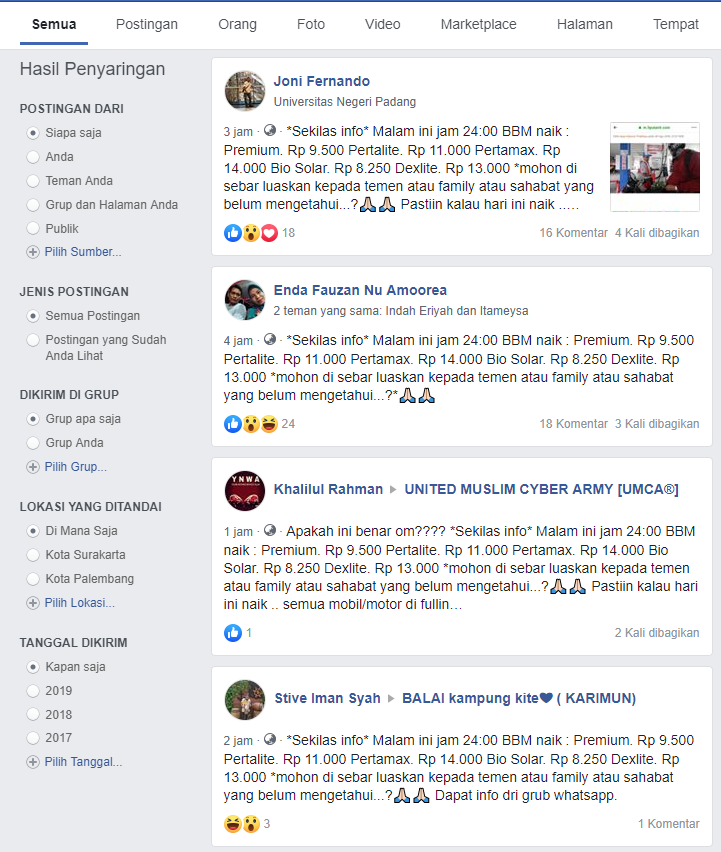Open Stive Iman Syah's profile avatar
721x852 pixels.
[x=244, y=700]
